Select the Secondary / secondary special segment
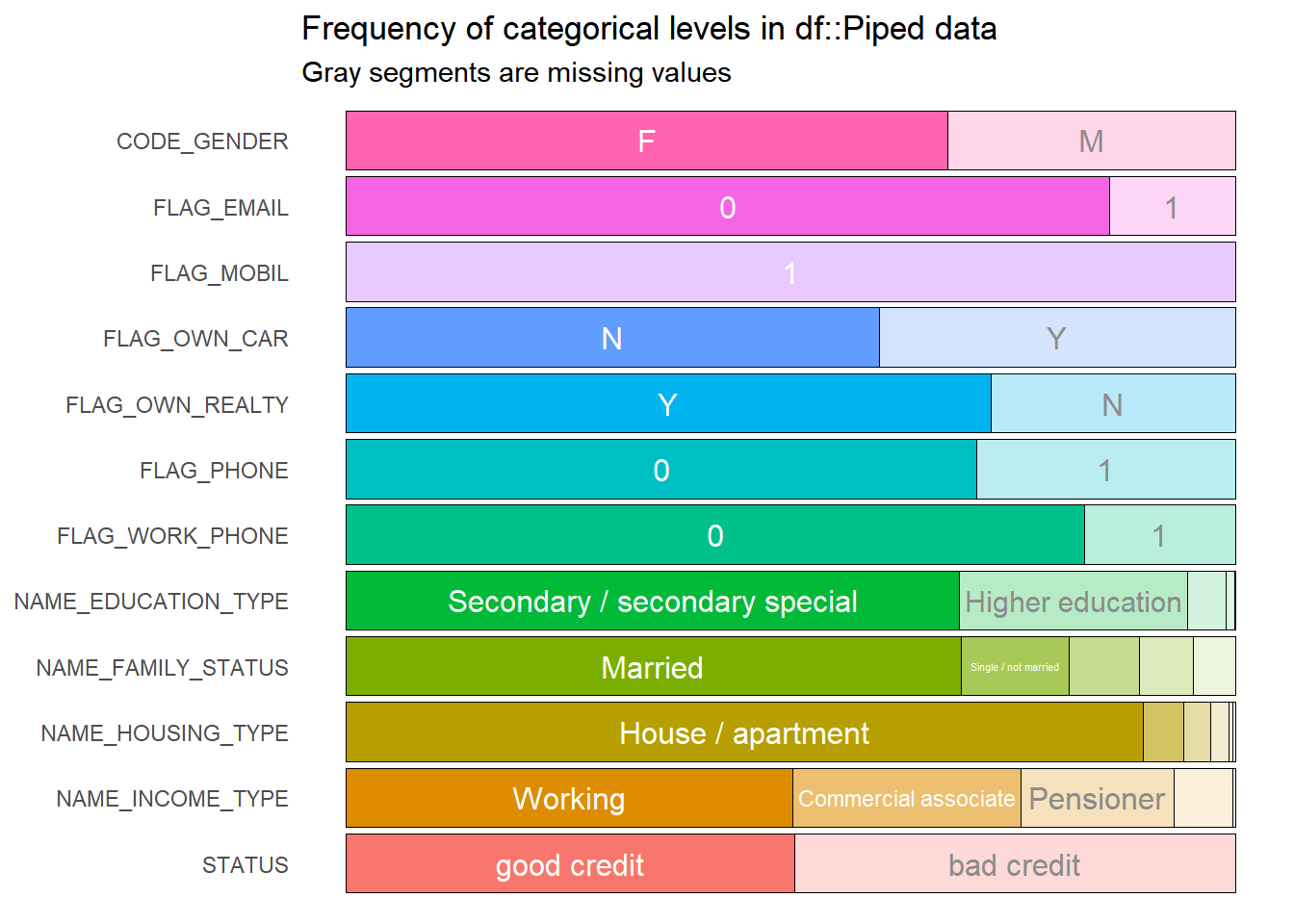 pyautogui.click(x=652, y=602)
